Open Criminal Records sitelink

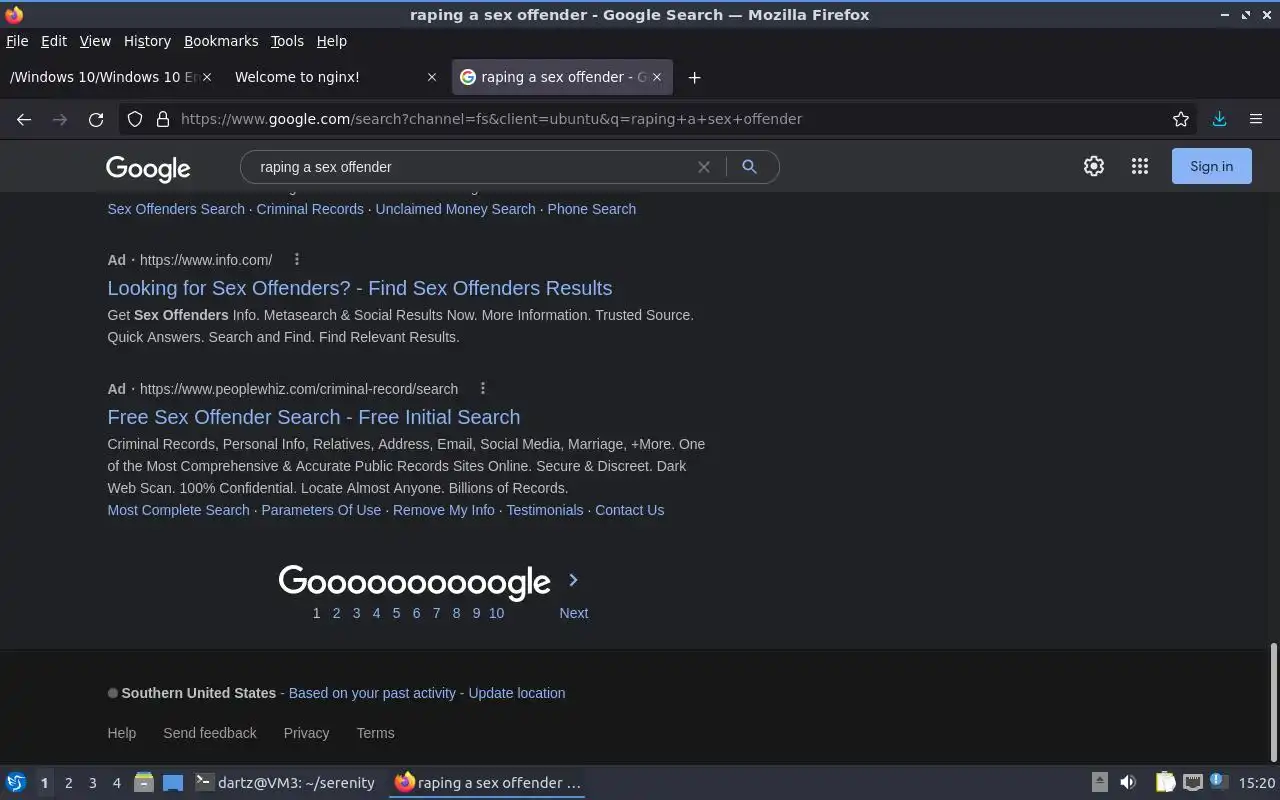click(310, 209)
